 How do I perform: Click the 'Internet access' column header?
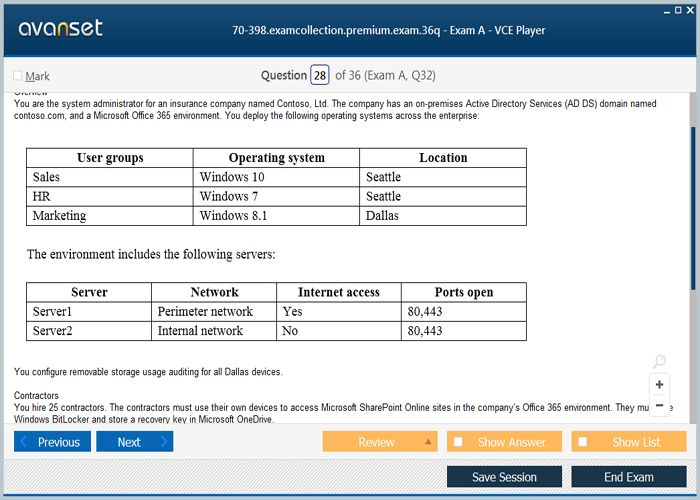pyautogui.click(x=339, y=292)
